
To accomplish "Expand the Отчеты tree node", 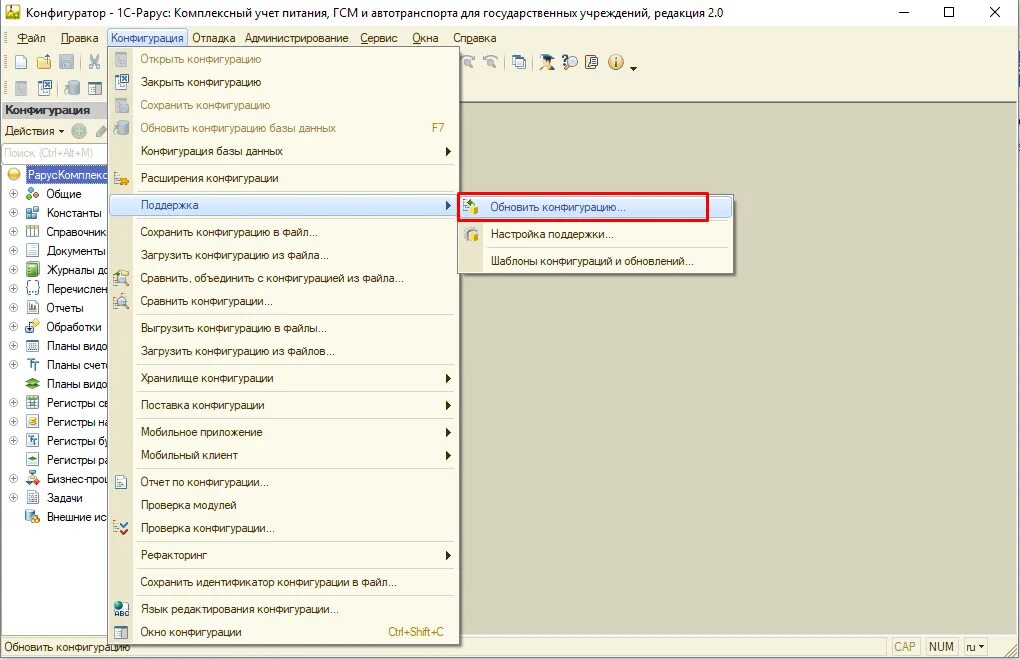I will [13, 308].
